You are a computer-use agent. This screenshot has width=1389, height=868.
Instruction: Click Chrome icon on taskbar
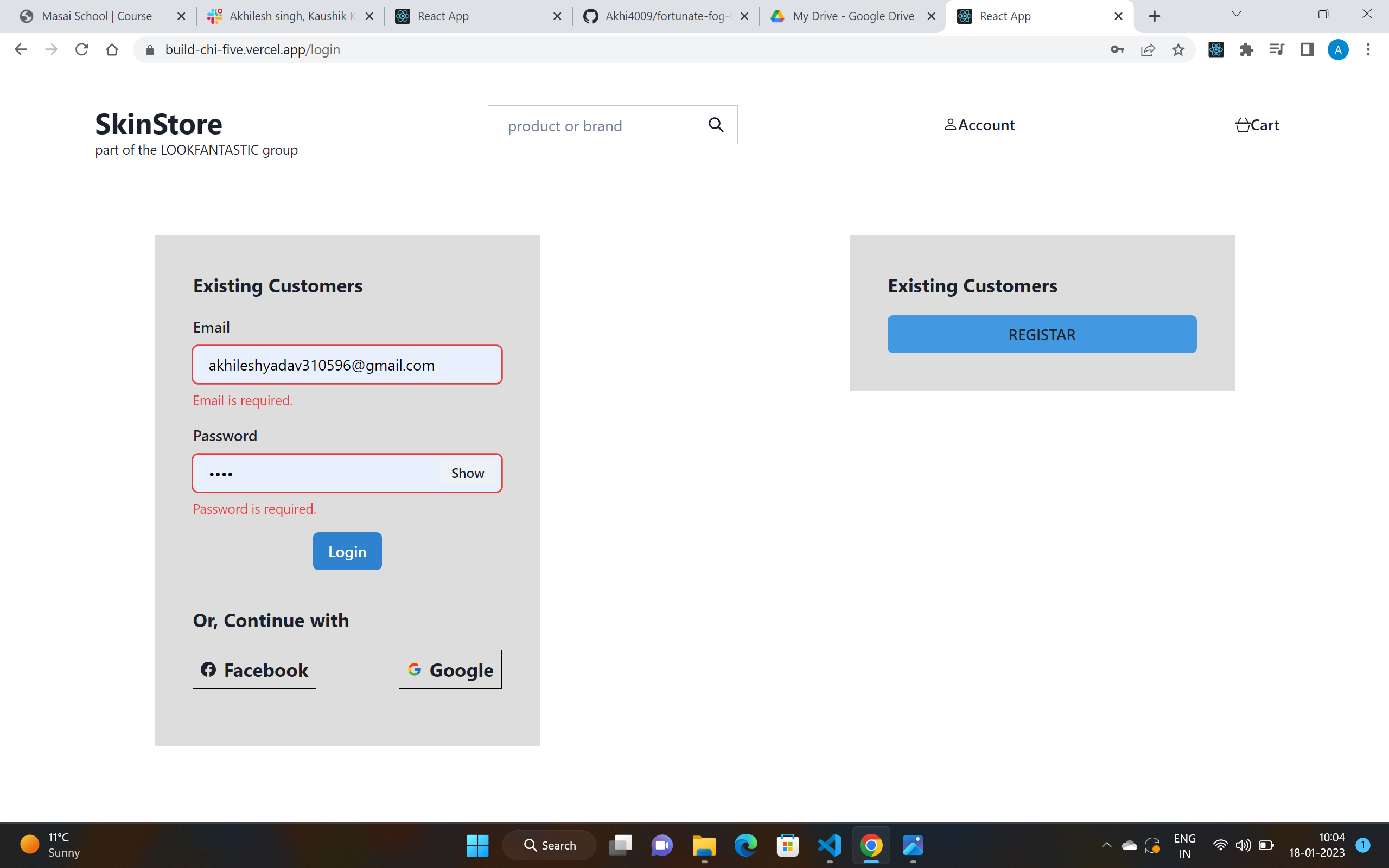(x=871, y=845)
